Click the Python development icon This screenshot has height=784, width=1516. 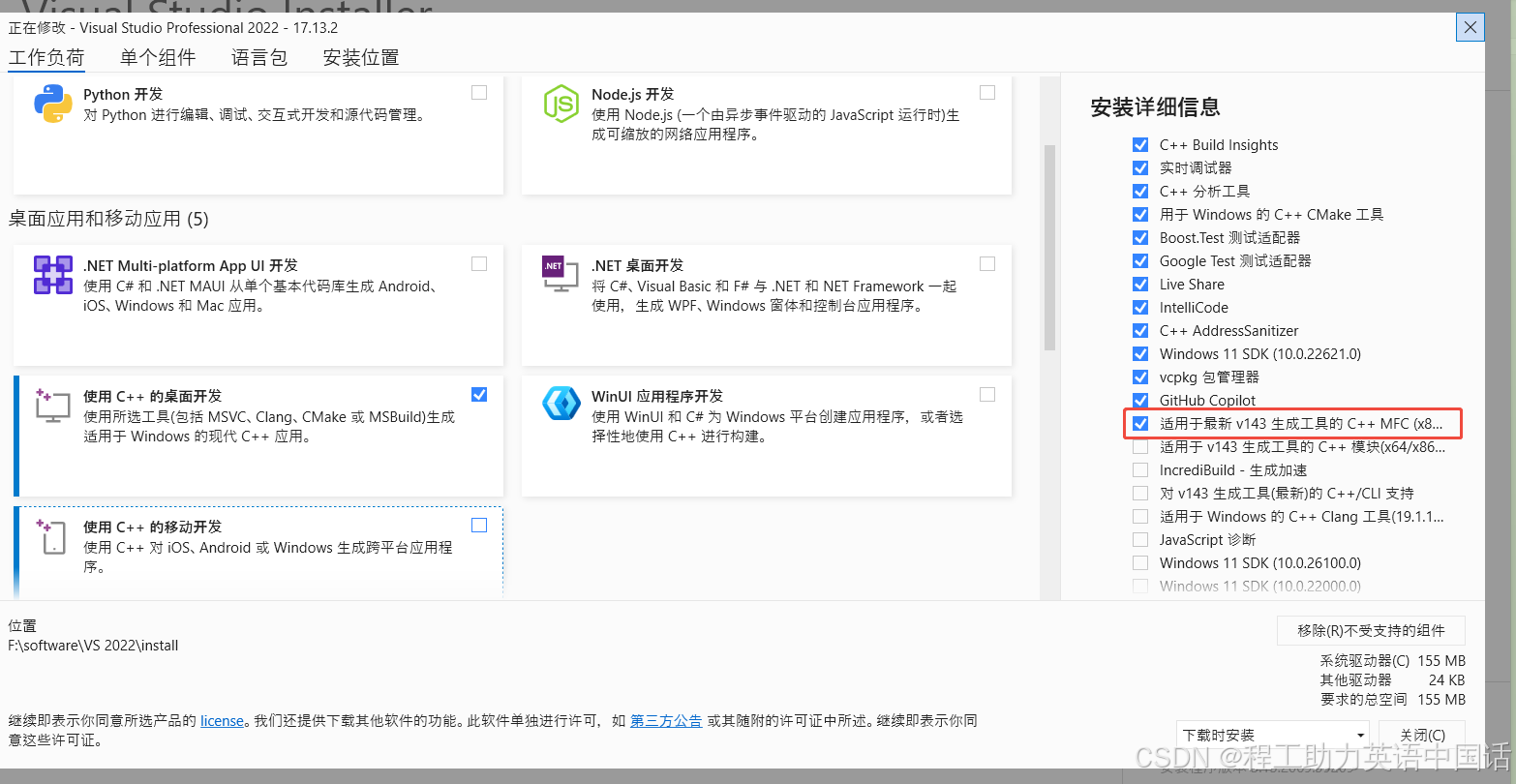[x=52, y=105]
